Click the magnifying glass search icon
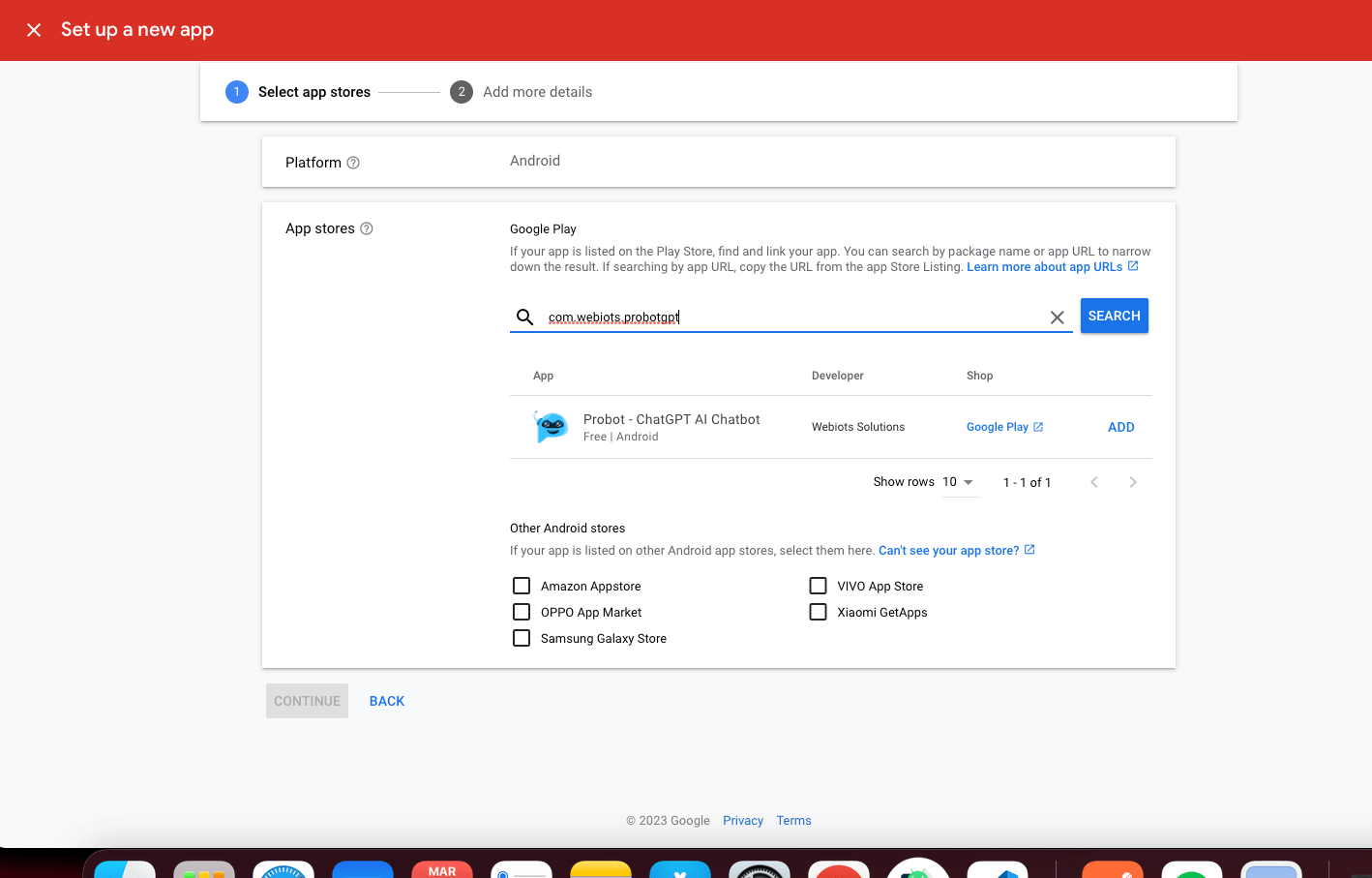Screen dimensions: 1372x878 click(x=525, y=318)
